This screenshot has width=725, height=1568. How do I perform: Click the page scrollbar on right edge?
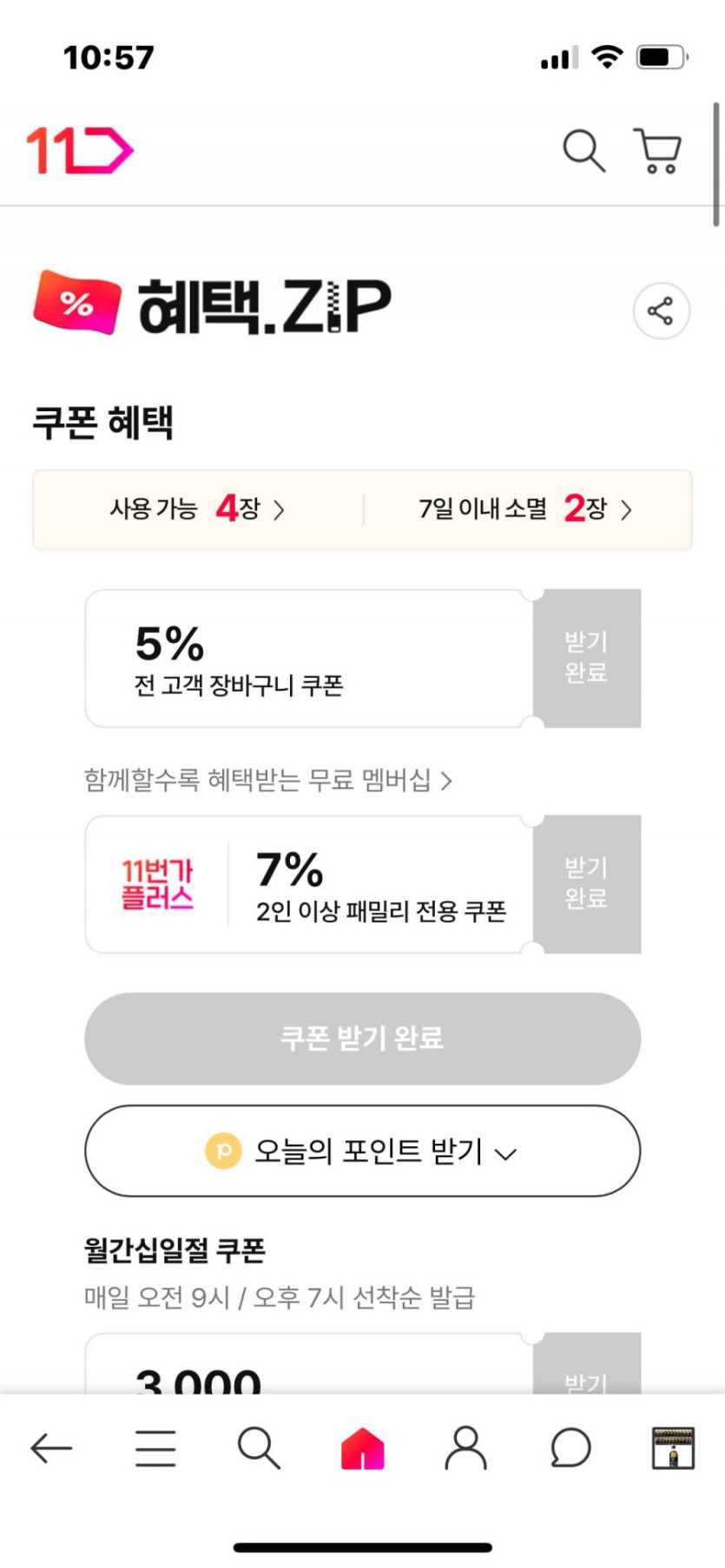[x=716, y=165]
